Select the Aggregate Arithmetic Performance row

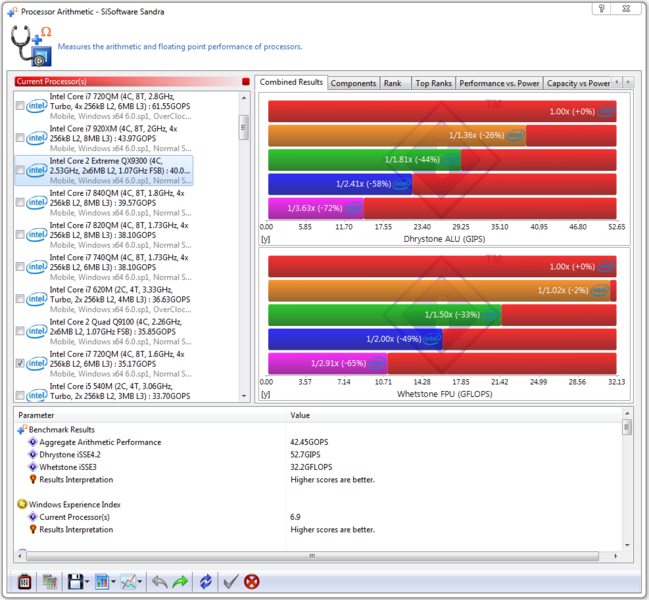click(x=318, y=442)
